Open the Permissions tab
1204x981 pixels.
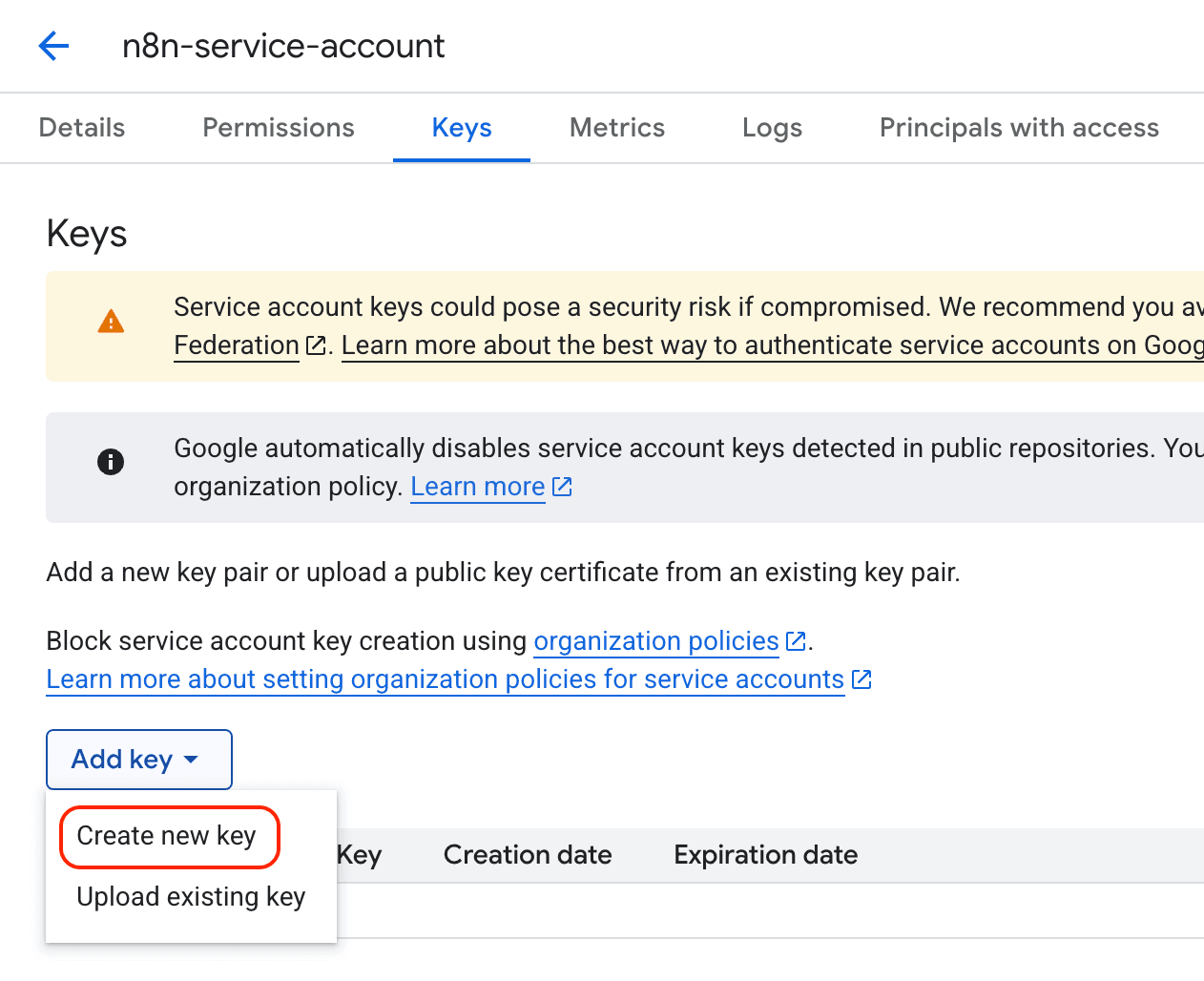coord(278,127)
